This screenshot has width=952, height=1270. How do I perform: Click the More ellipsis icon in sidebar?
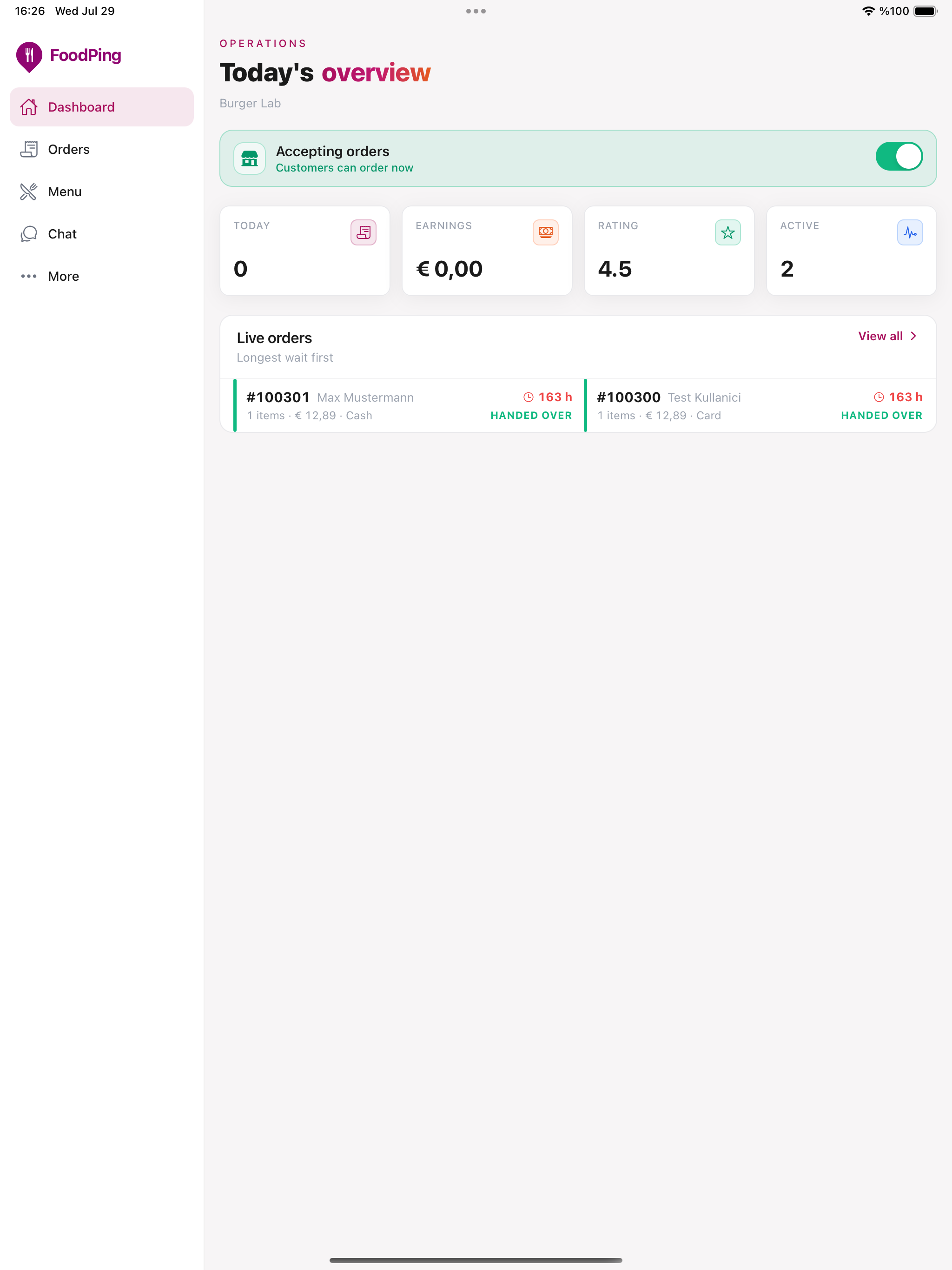pos(29,276)
